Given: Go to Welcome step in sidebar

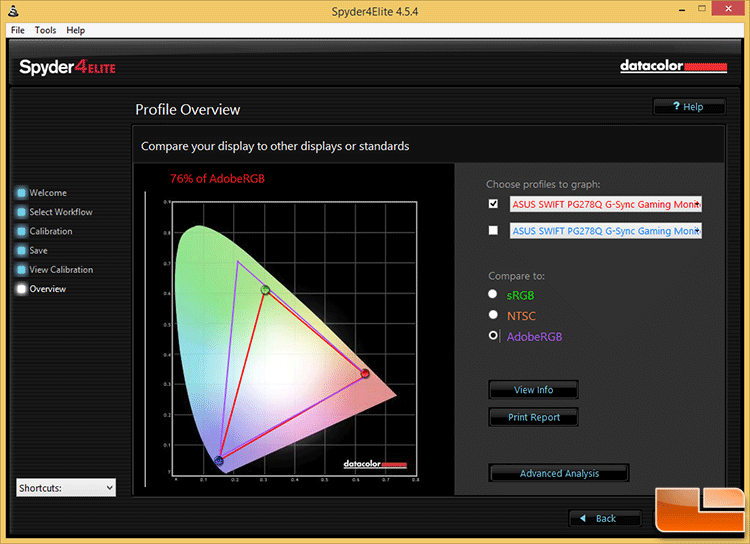Looking at the screenshot, I should click(x=48, y=193).
